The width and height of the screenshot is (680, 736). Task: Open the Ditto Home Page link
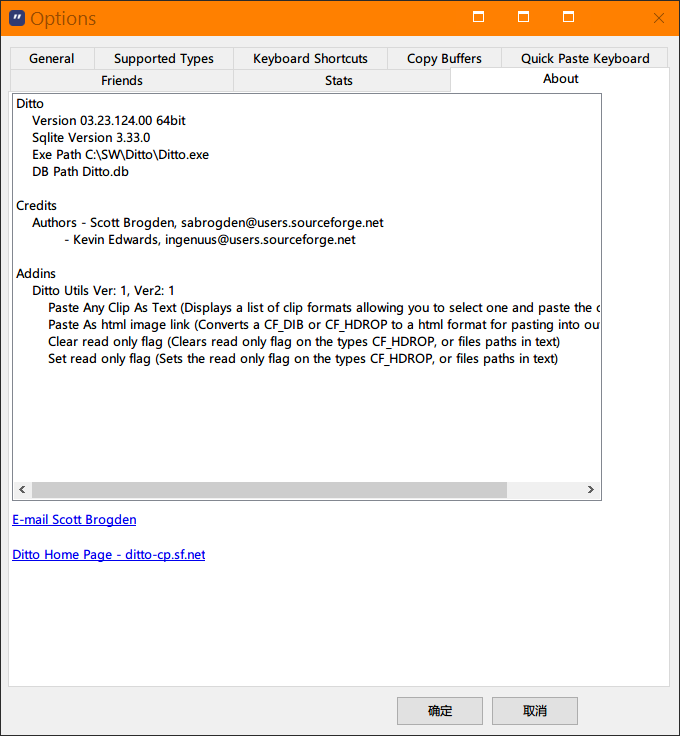coord(108,555)
